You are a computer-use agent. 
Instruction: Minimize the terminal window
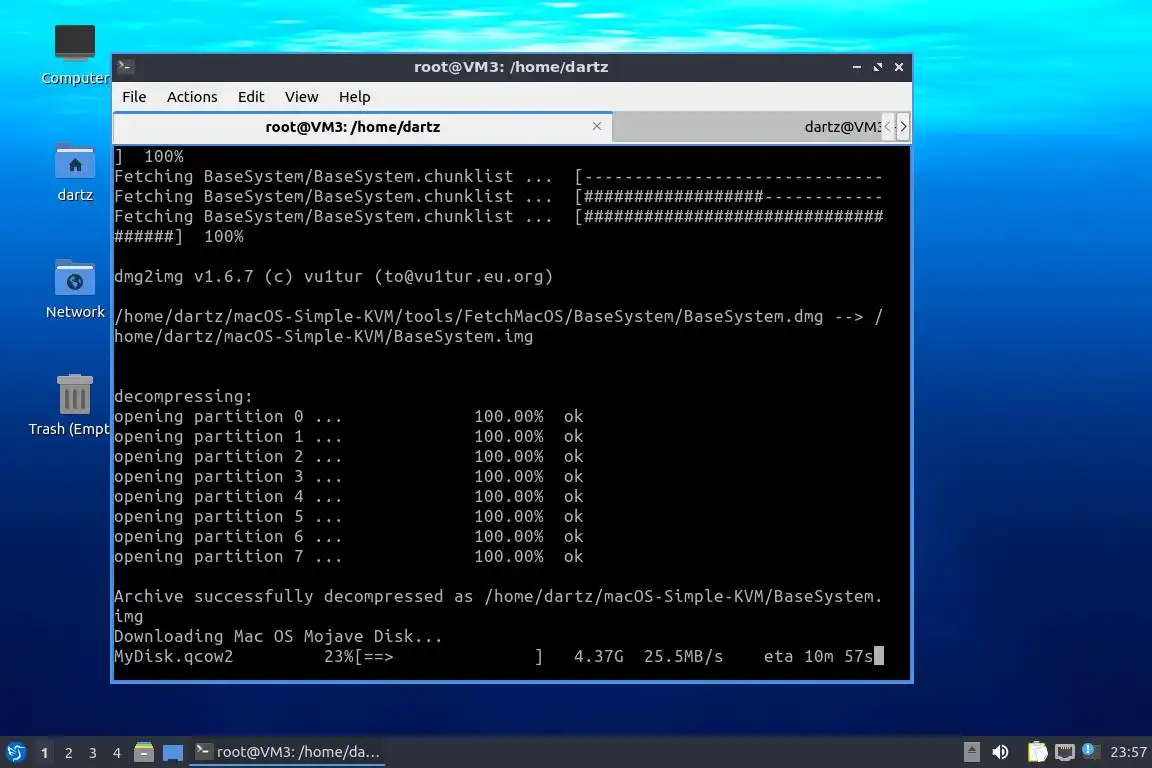point(857,67)
